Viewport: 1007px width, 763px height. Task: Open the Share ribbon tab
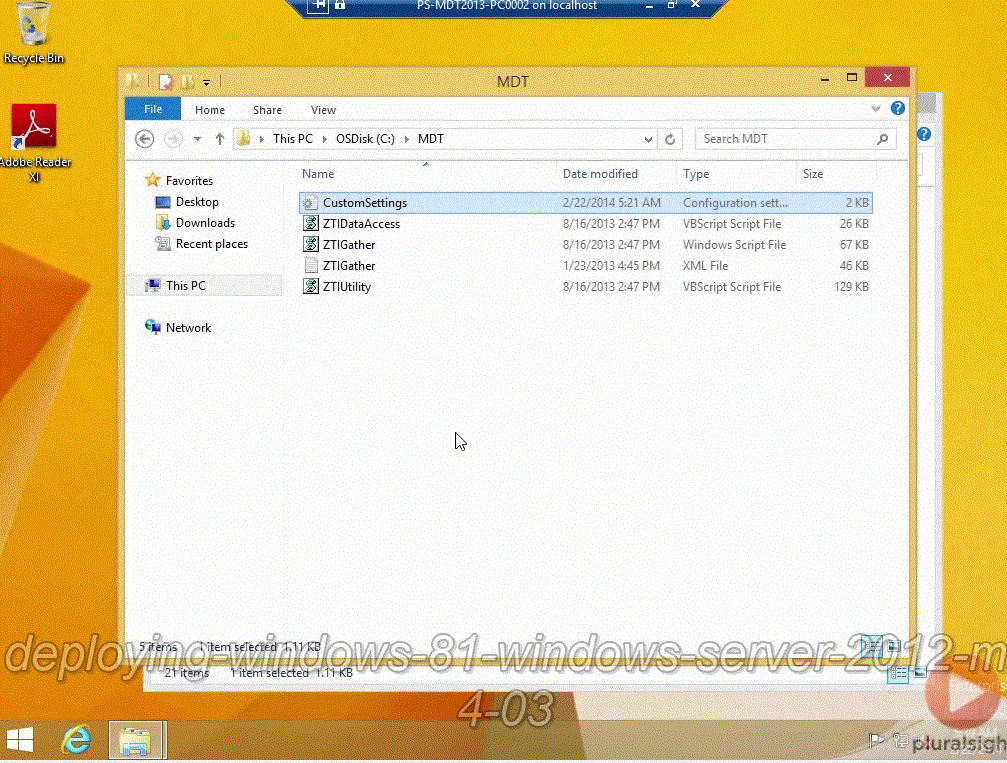267,110
